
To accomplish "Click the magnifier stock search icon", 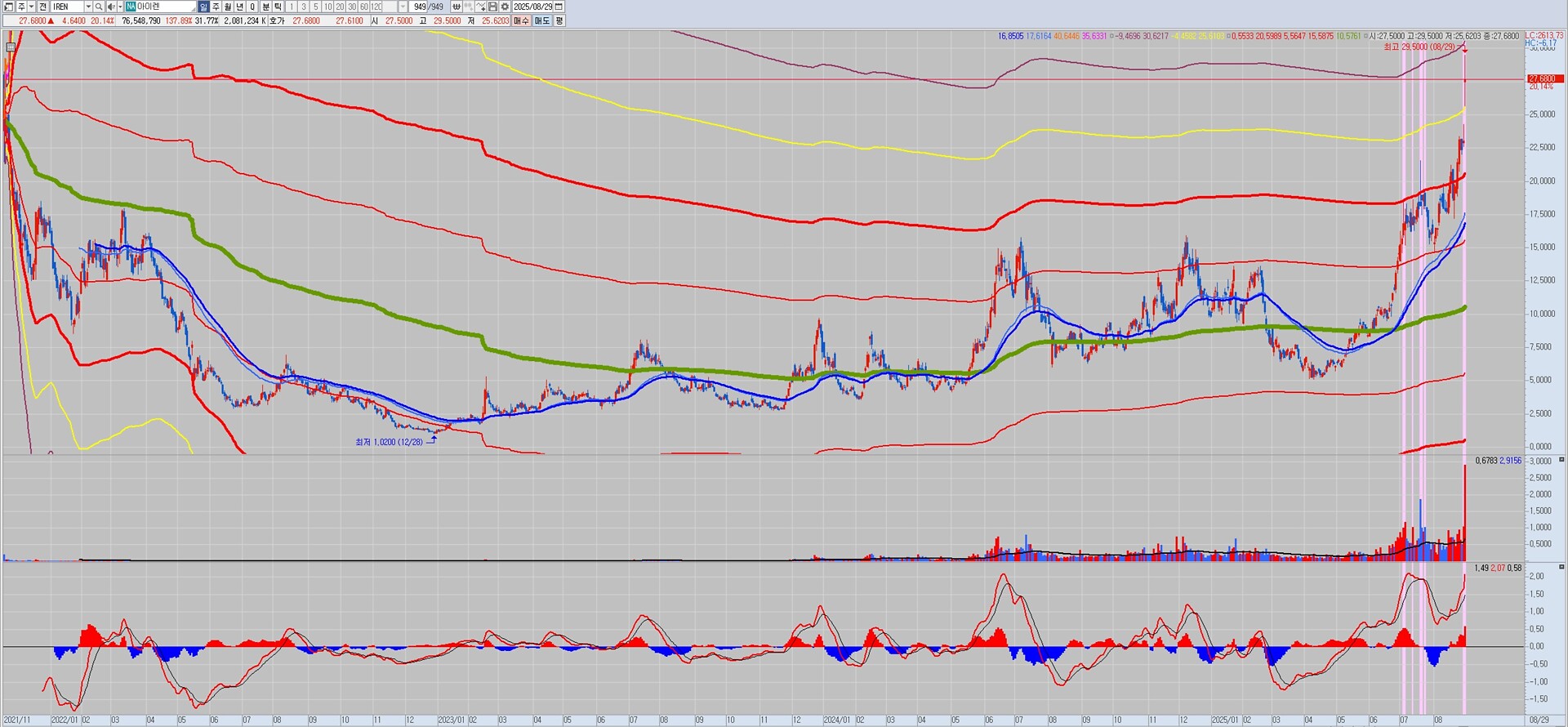I will (99, 7).
